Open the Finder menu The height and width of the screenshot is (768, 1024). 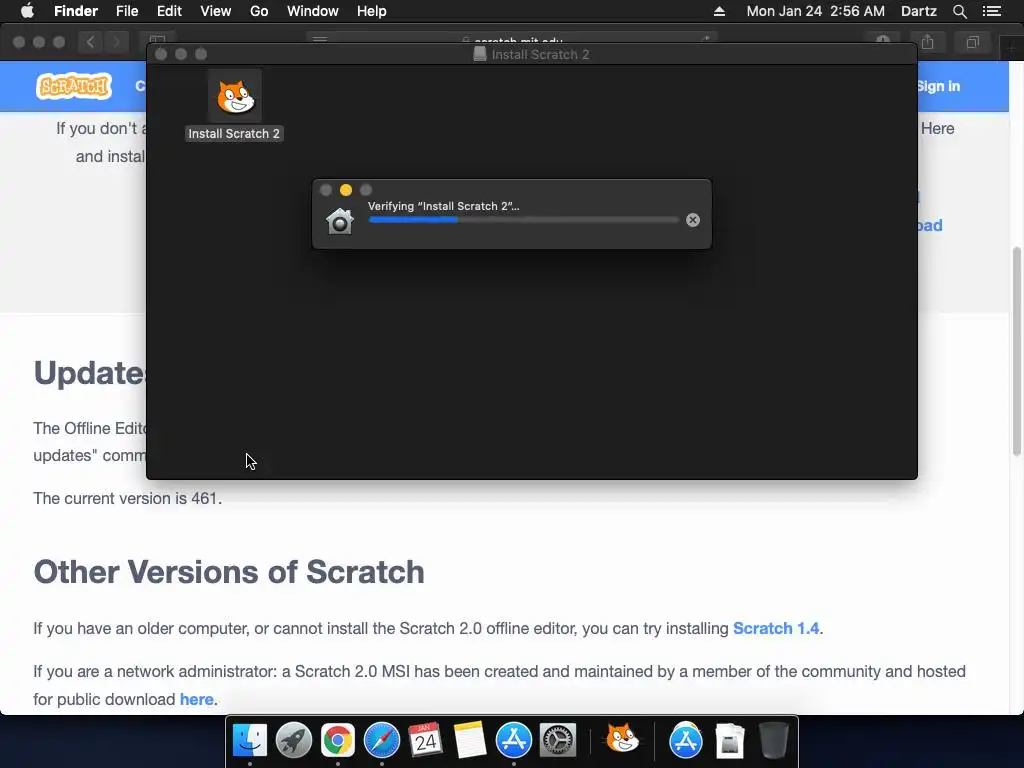[76, 11]
